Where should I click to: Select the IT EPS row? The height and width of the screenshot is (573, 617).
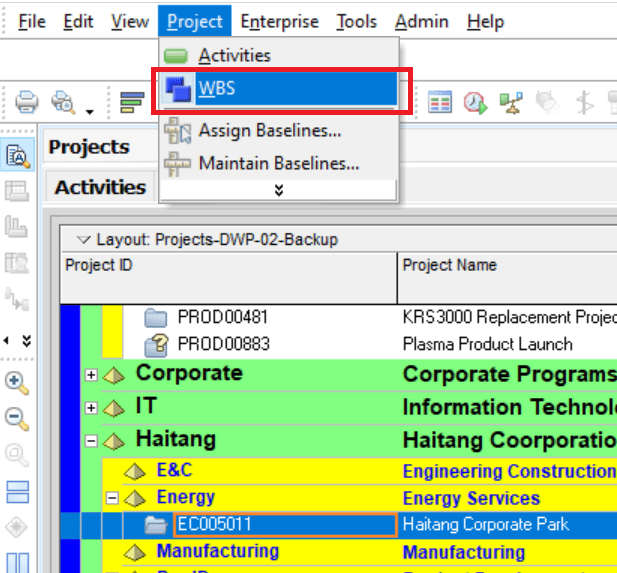tap(349, 407)
